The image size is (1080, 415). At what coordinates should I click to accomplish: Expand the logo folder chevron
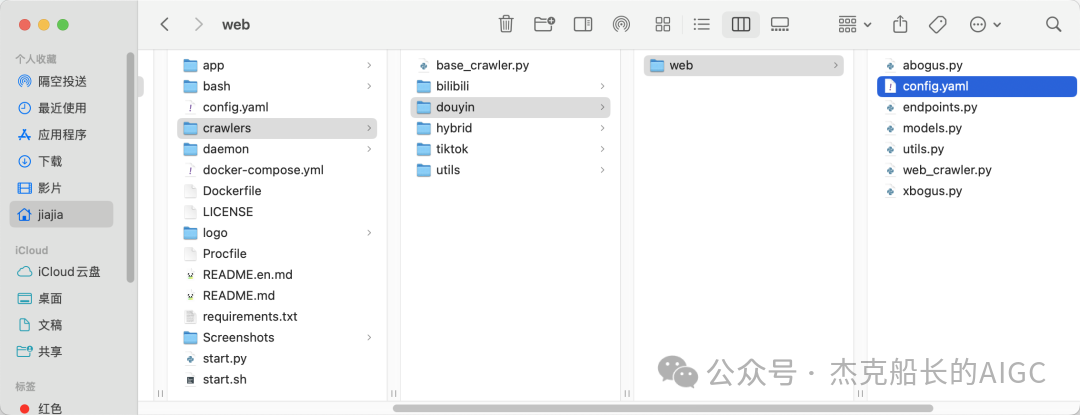point(369,233)
